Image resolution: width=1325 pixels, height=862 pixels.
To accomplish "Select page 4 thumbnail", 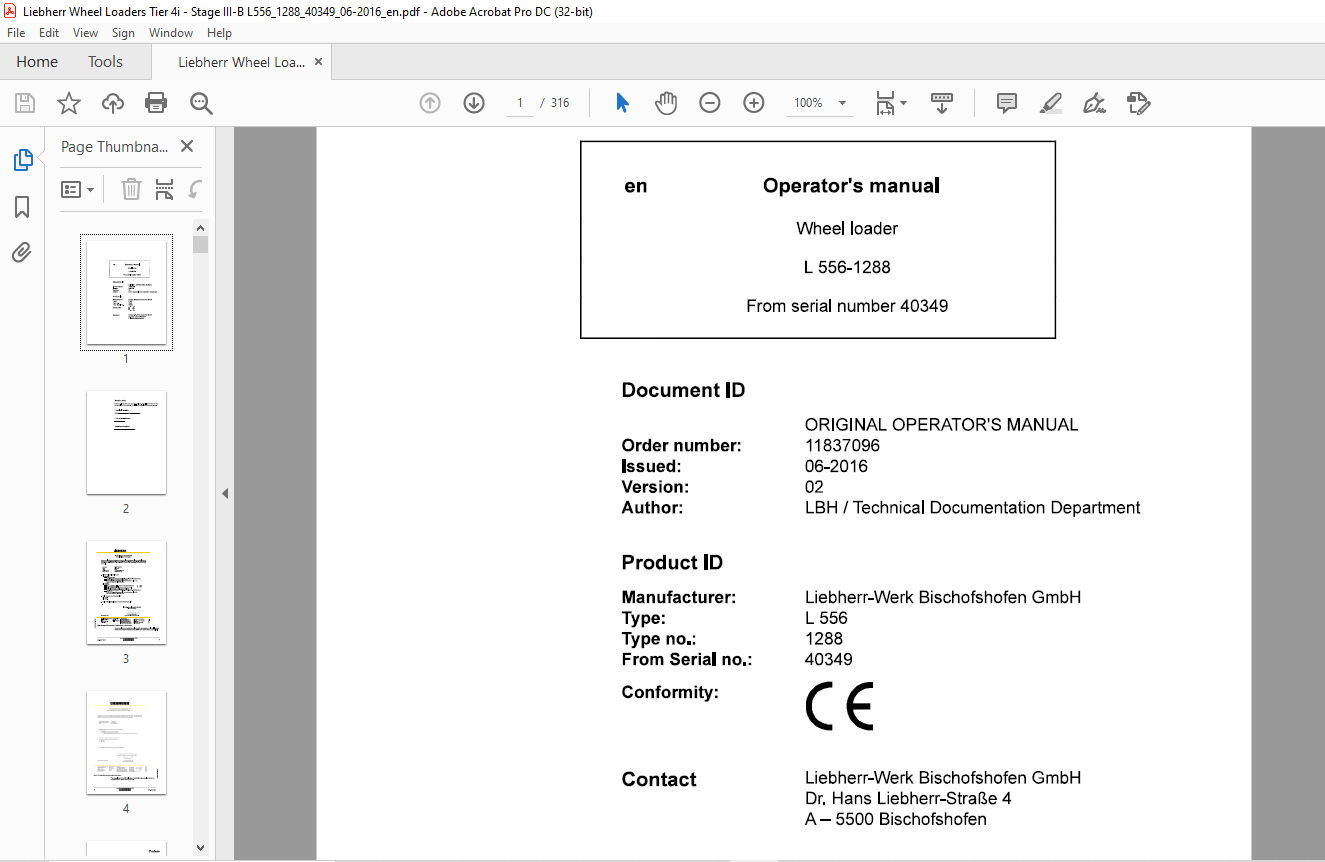I will pos(126,742).
